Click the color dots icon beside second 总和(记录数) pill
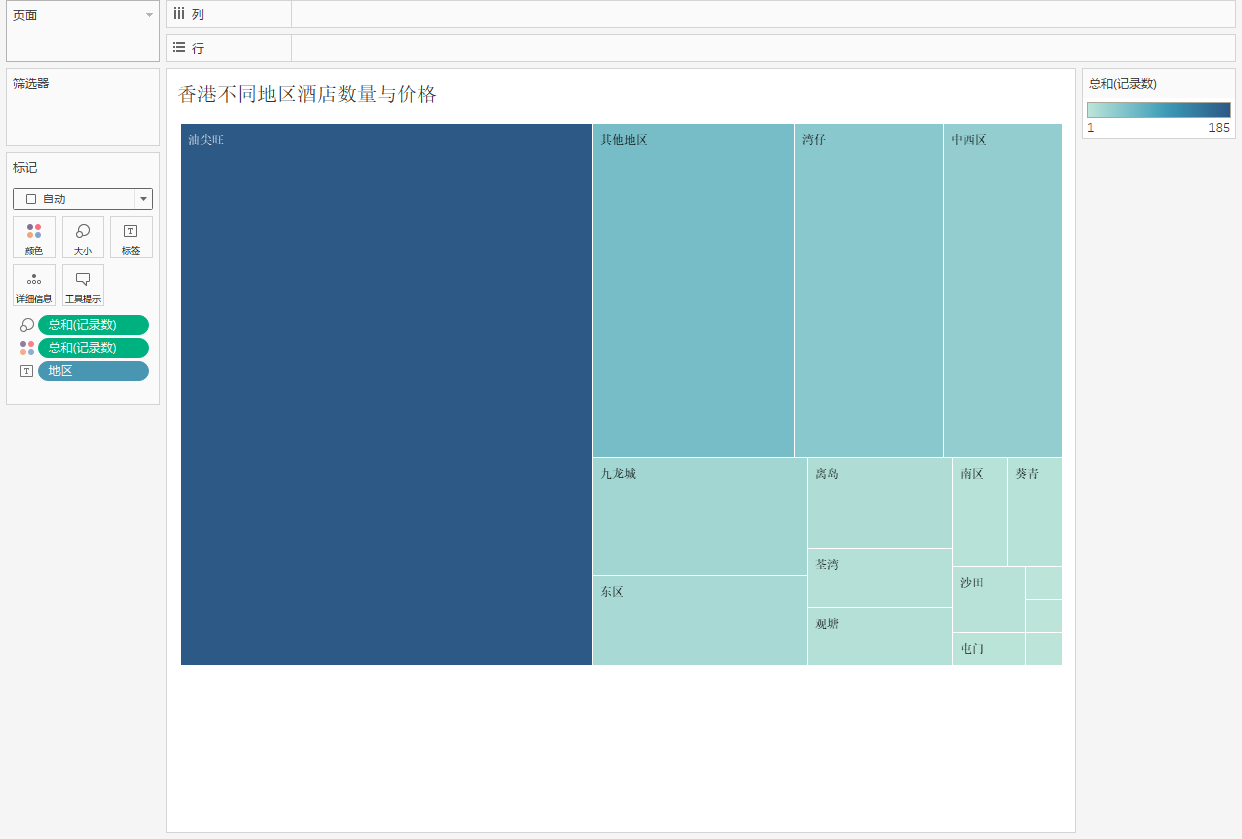Image resolution: width=1242 pixels, height=839 pixels. pyautogui.click(x=27, y=348)
